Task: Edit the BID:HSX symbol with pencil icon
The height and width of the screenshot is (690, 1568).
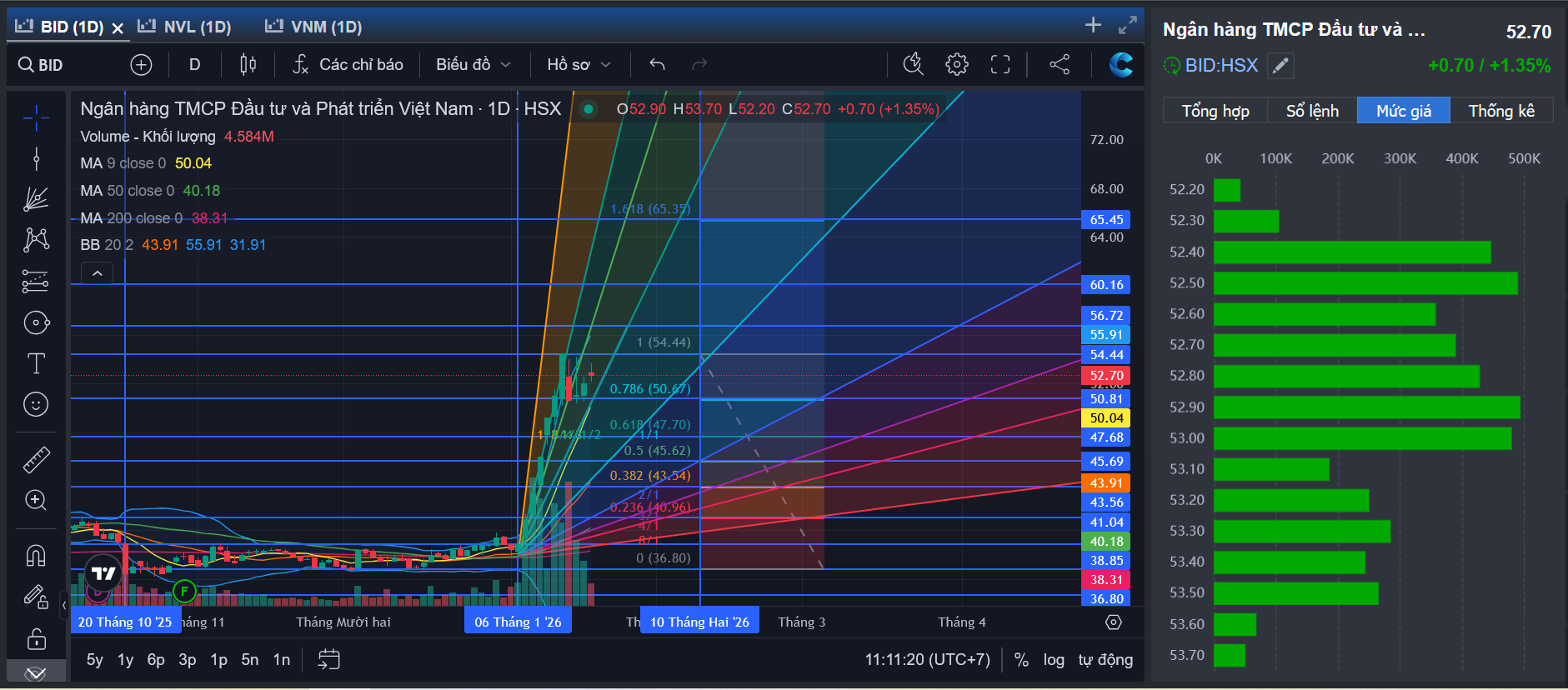Action: click(1280, 65)
